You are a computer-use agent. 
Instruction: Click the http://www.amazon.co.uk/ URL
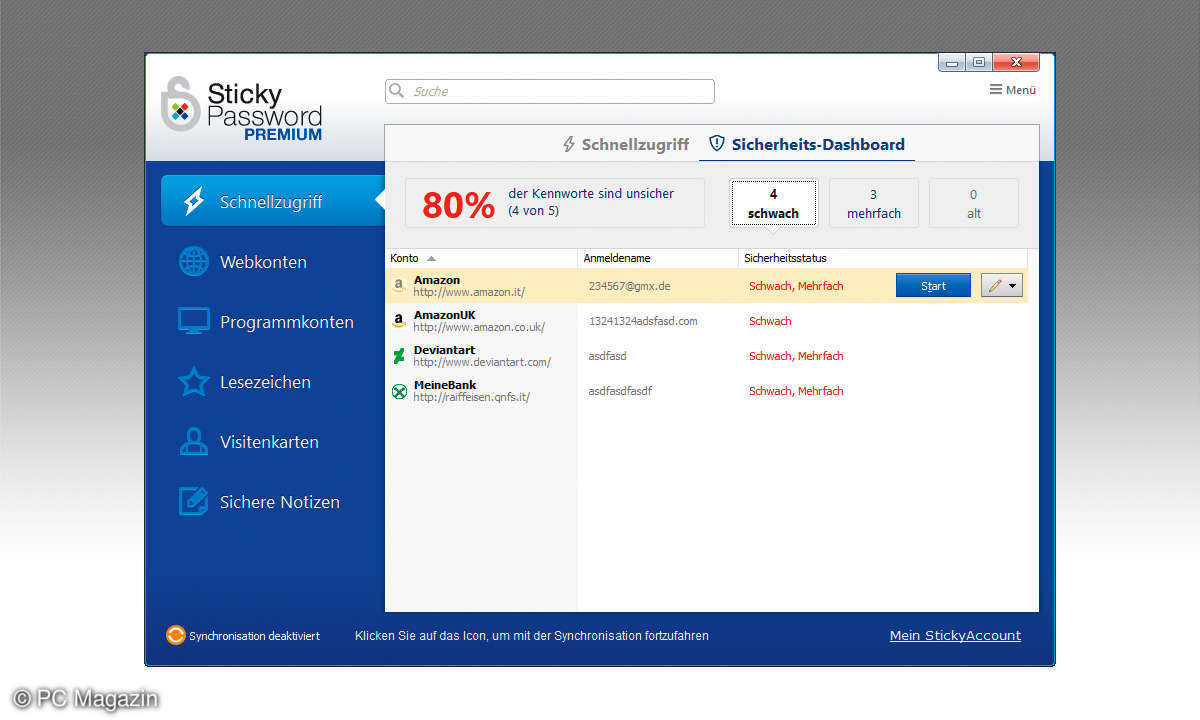(479, 327)
